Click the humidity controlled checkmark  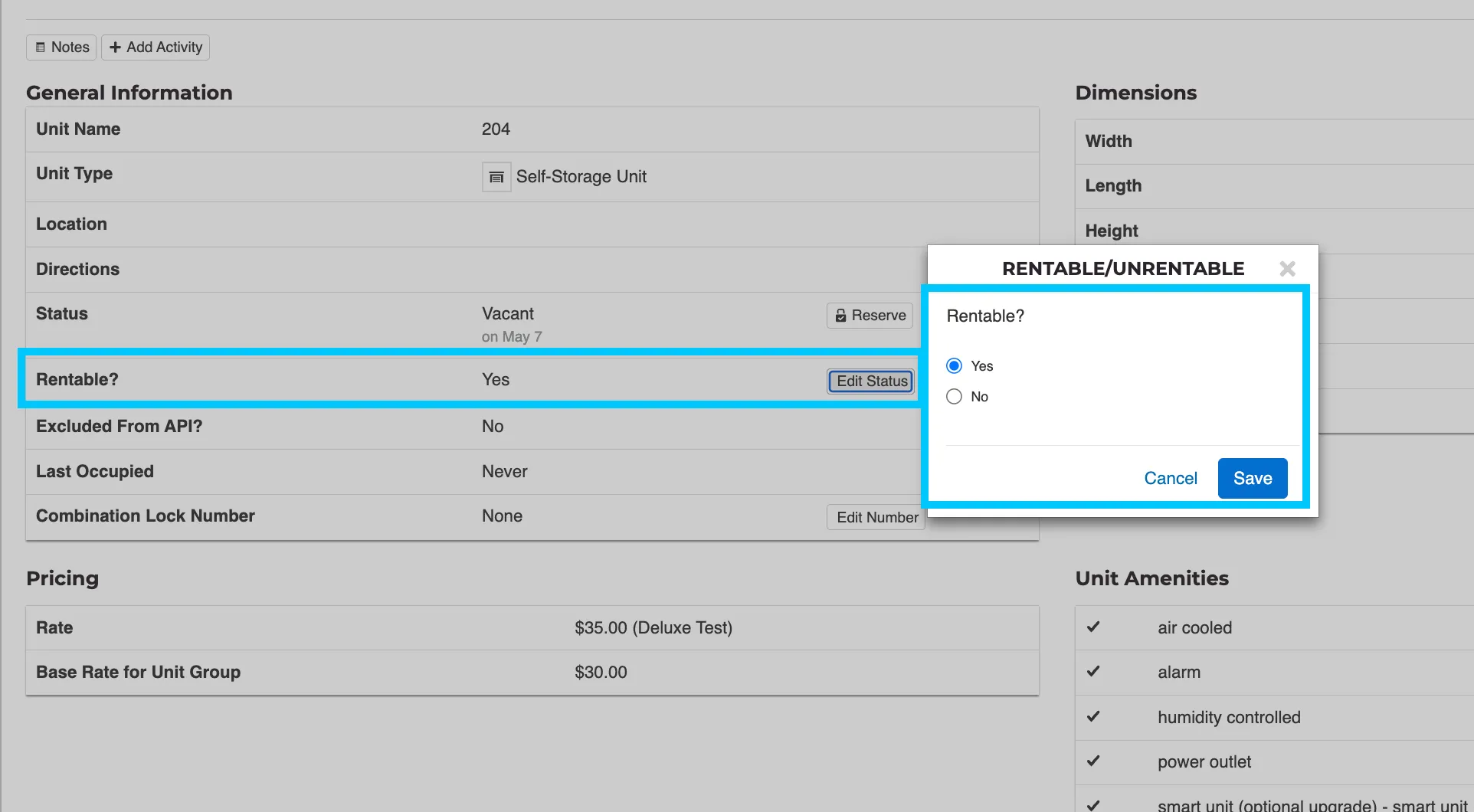1093,717
